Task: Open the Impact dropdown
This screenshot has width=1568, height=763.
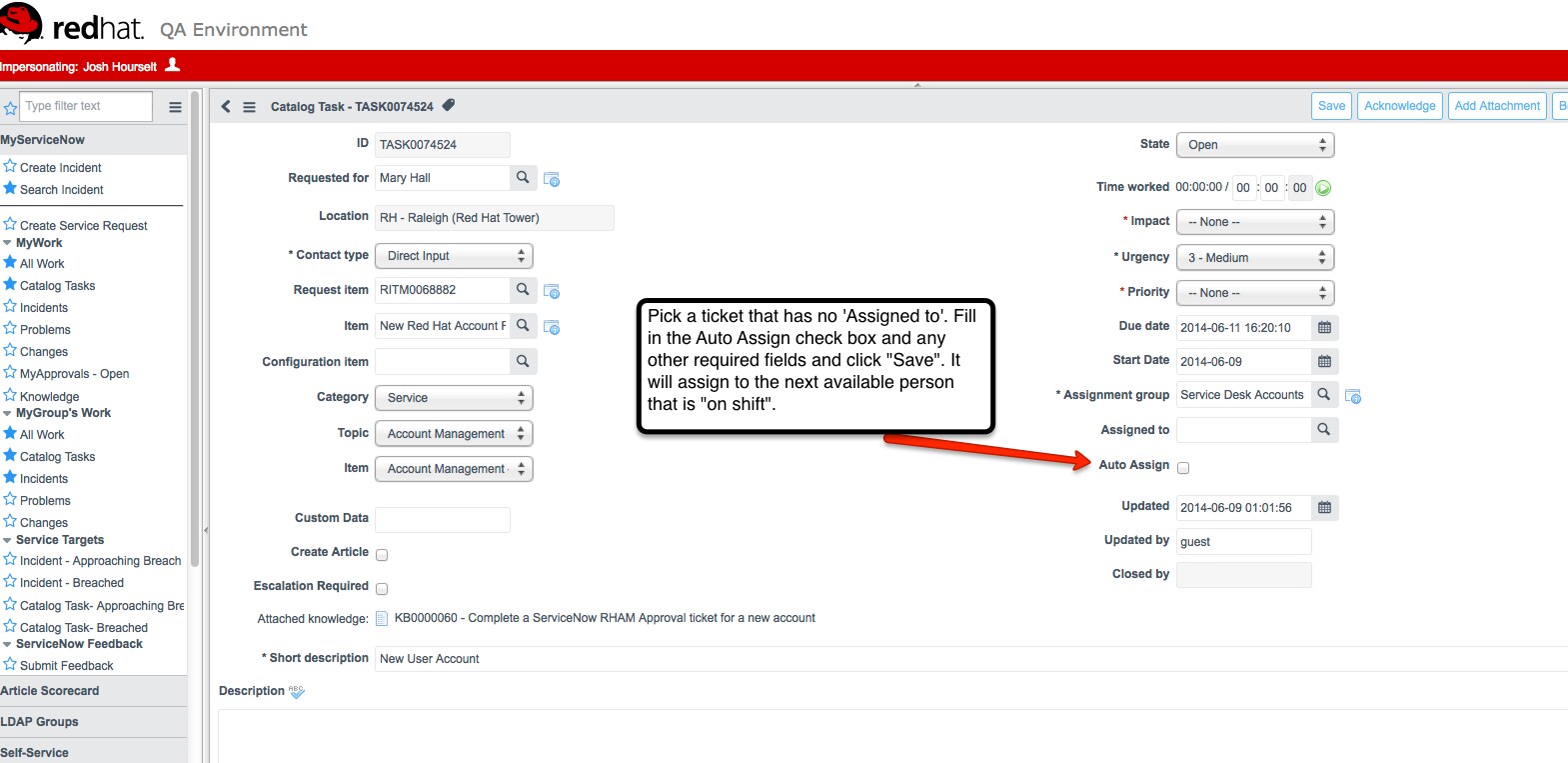Action: (1255, 222)
